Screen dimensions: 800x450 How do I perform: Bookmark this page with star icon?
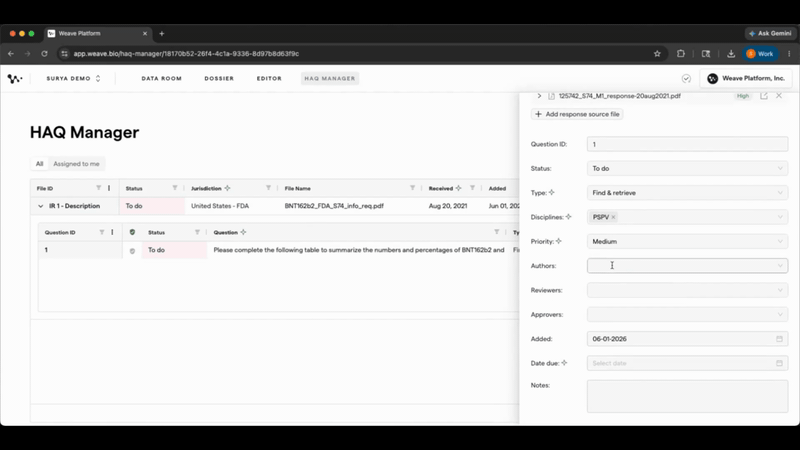click(657, 54)
